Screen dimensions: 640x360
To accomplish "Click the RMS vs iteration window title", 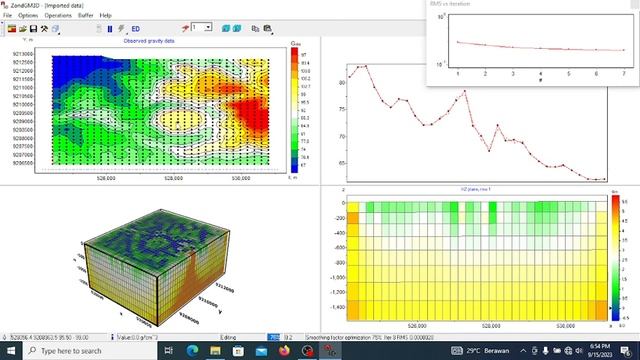I will 450,4.
